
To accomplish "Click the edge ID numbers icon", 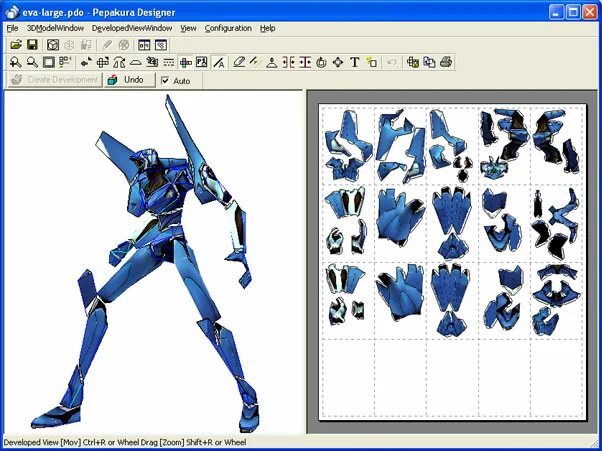I will (x=152, y=62).
